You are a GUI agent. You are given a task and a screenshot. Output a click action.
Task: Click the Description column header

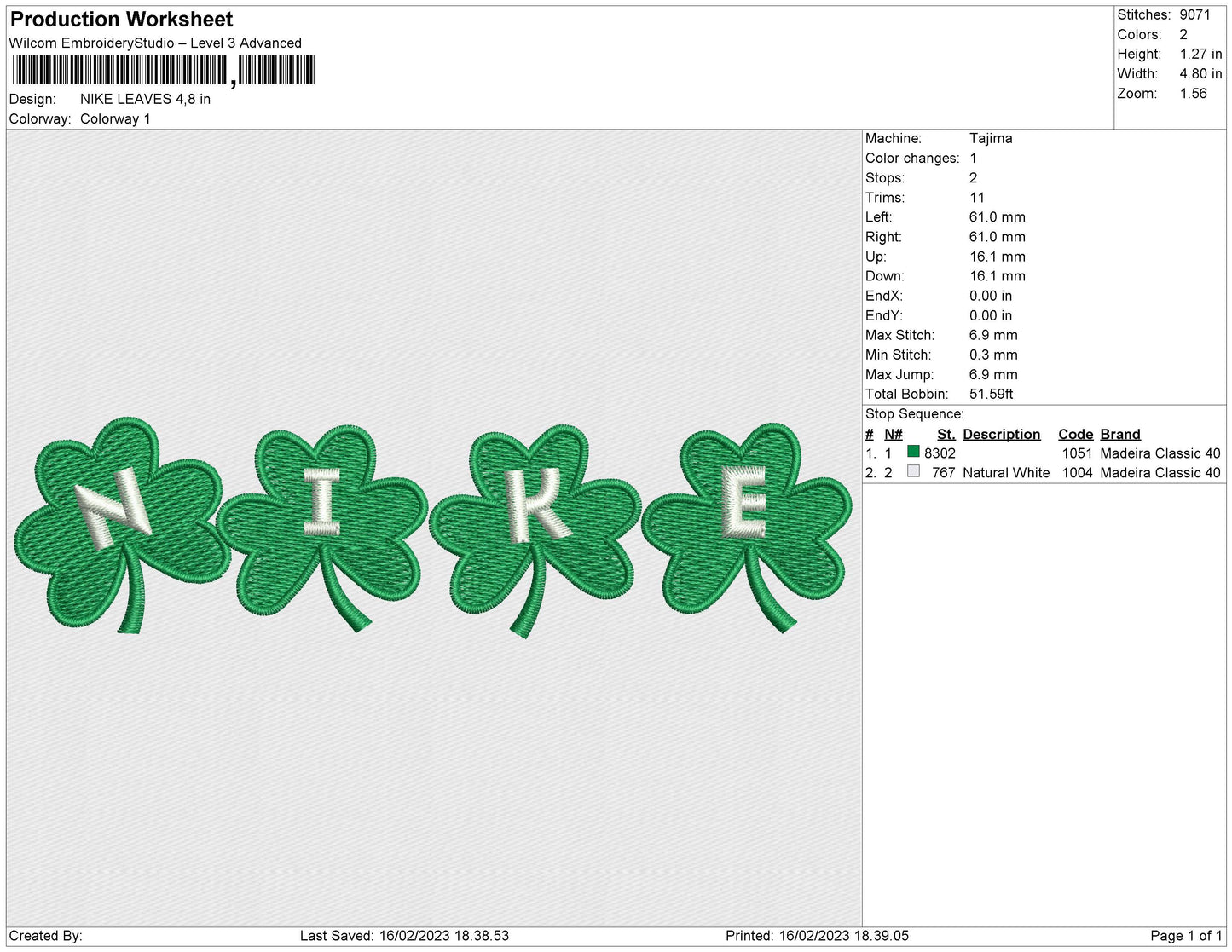[1001, 434]
